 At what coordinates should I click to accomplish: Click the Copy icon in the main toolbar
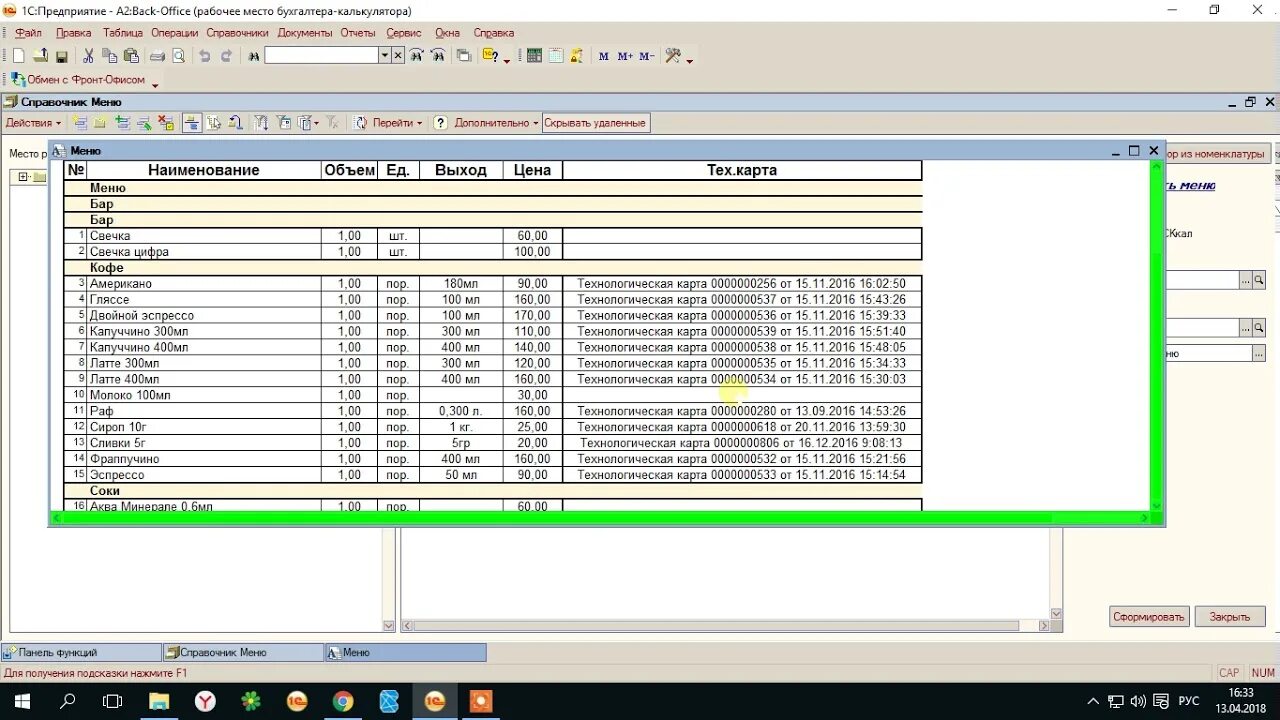tap(110, 56)
